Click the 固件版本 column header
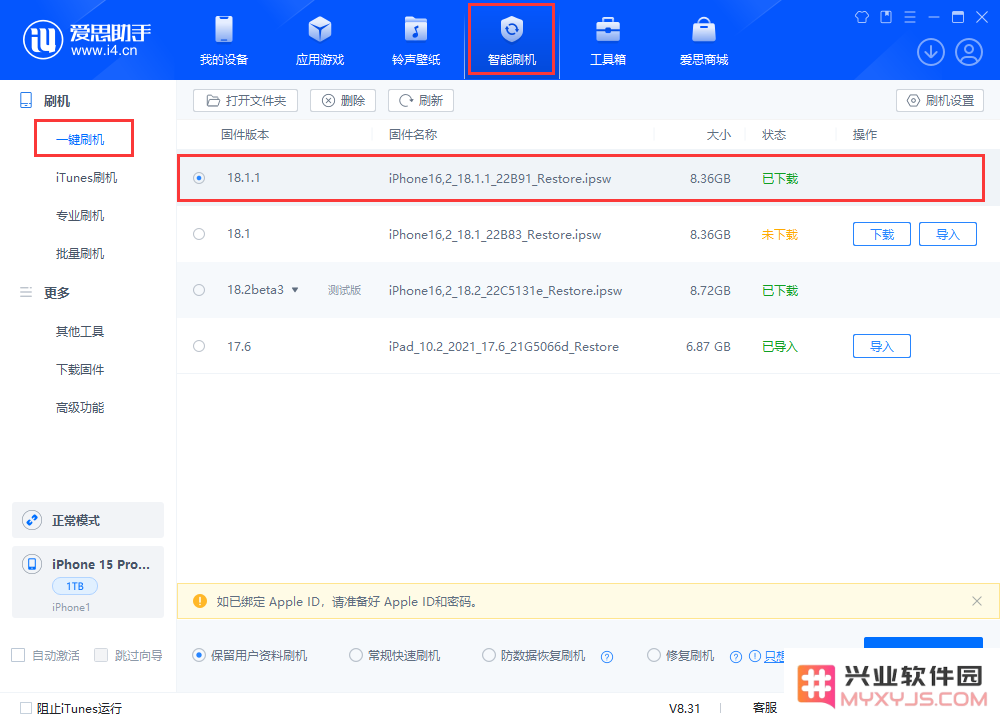Viewport: 1000px width, 723px height. (x=246, y=135)
